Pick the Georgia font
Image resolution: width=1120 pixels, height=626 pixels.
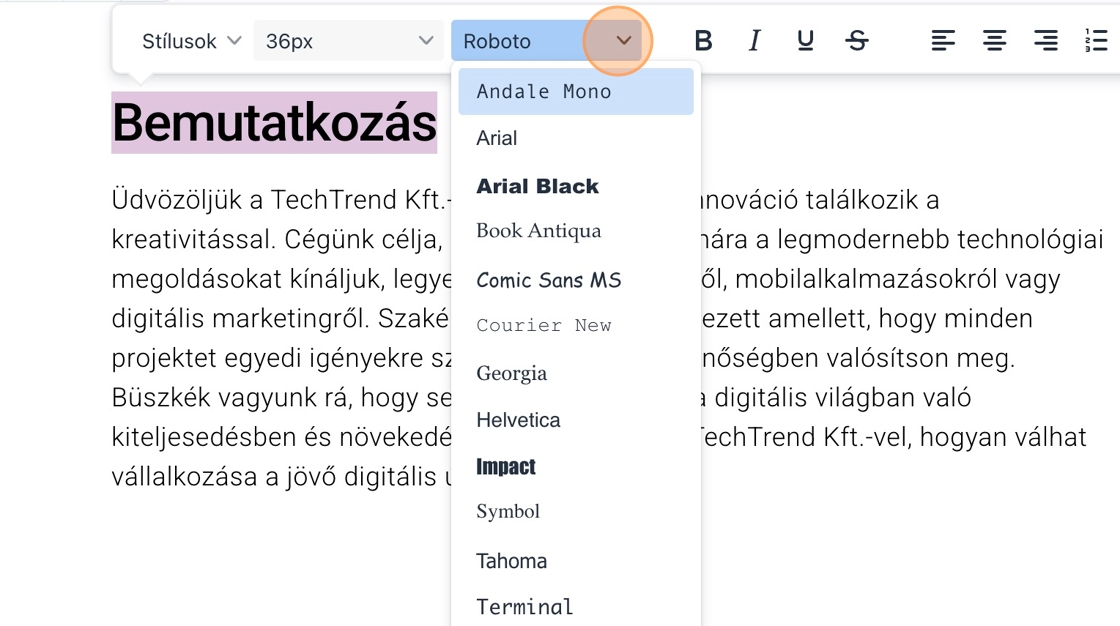tap(511, 373)
